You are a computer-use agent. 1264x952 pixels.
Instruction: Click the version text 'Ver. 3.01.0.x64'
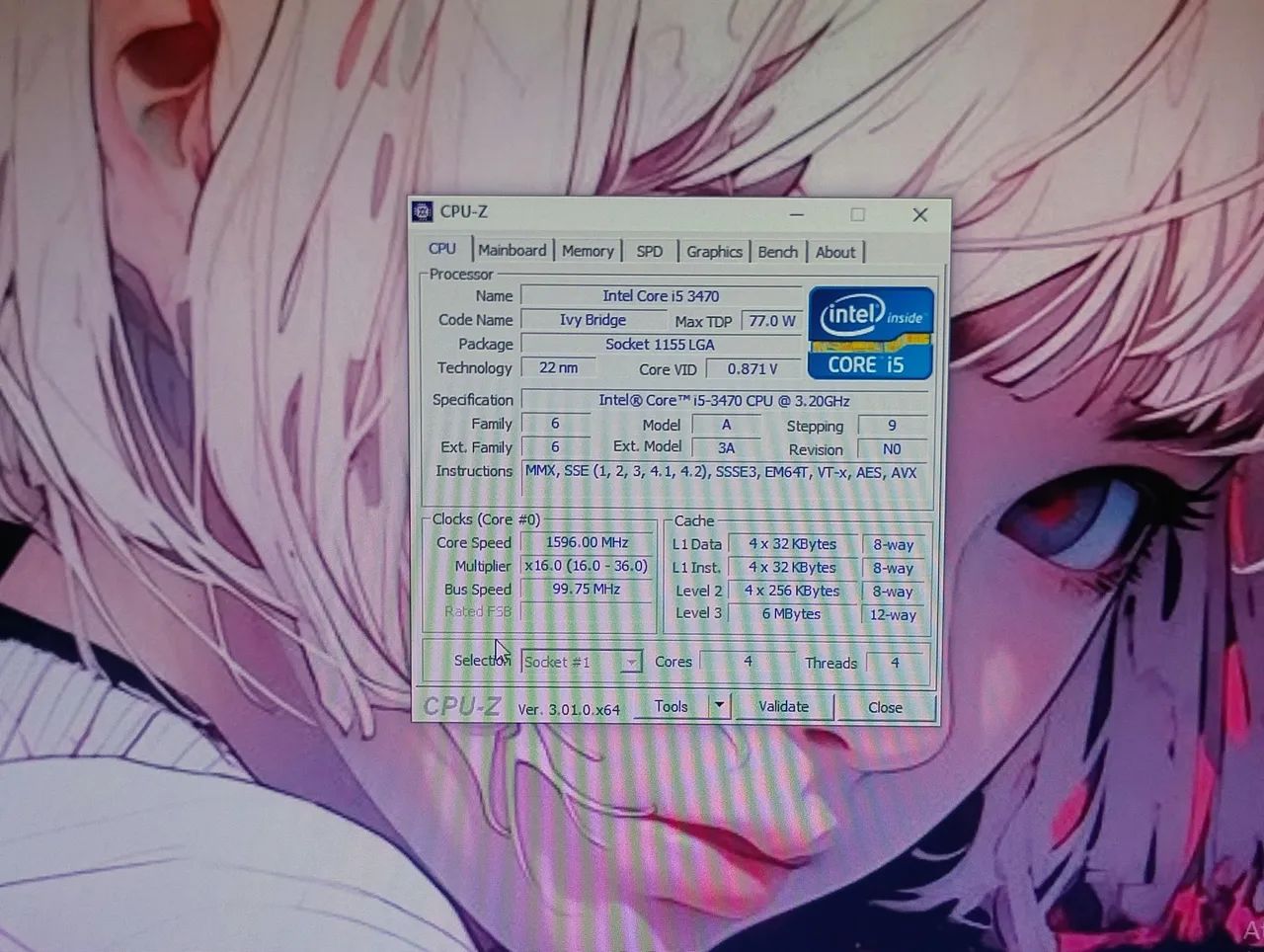569,709
